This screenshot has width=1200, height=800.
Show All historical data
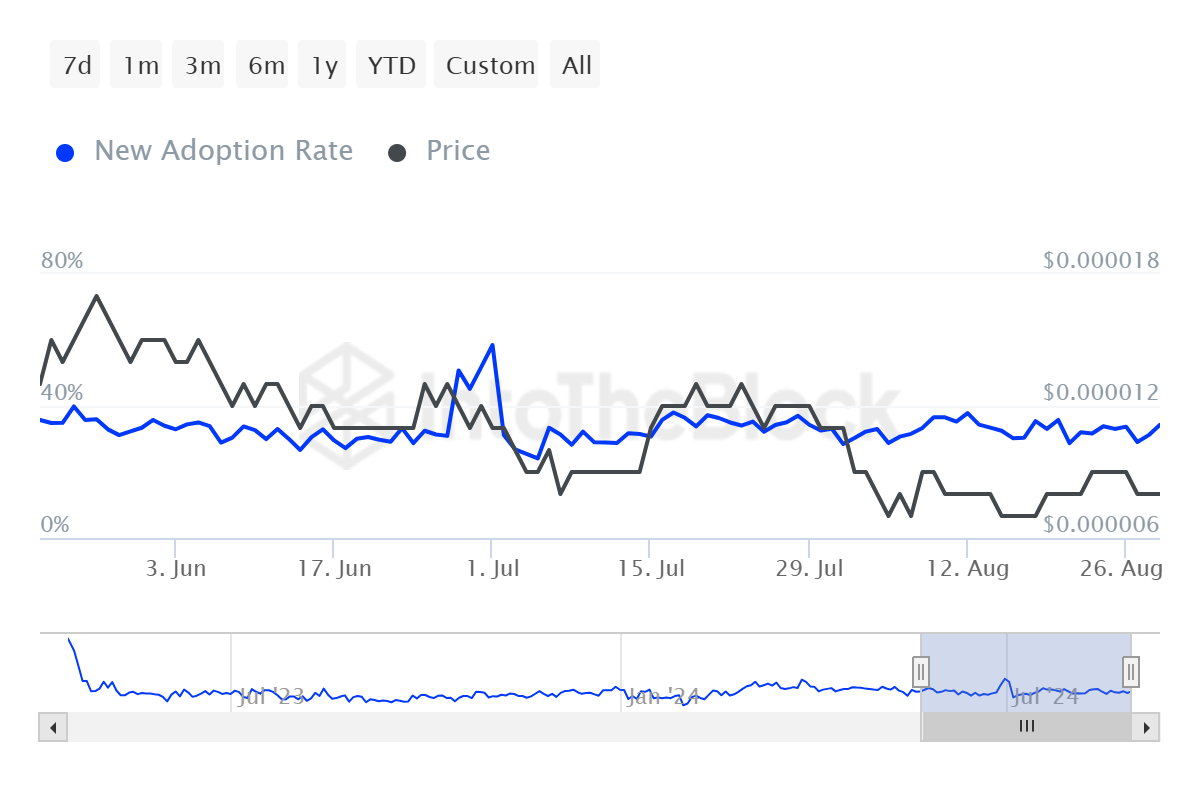577,65
